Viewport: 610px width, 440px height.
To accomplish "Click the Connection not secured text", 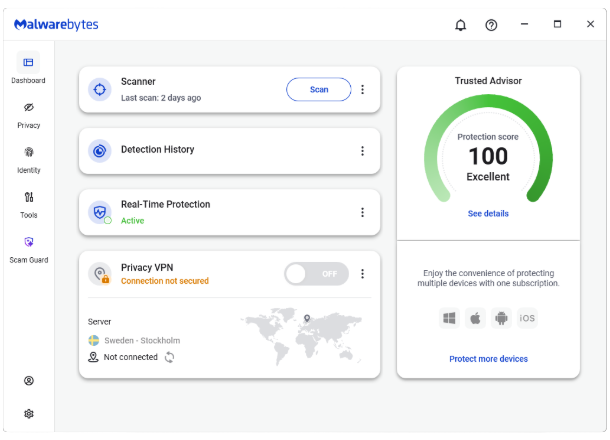I will [165, 281].
